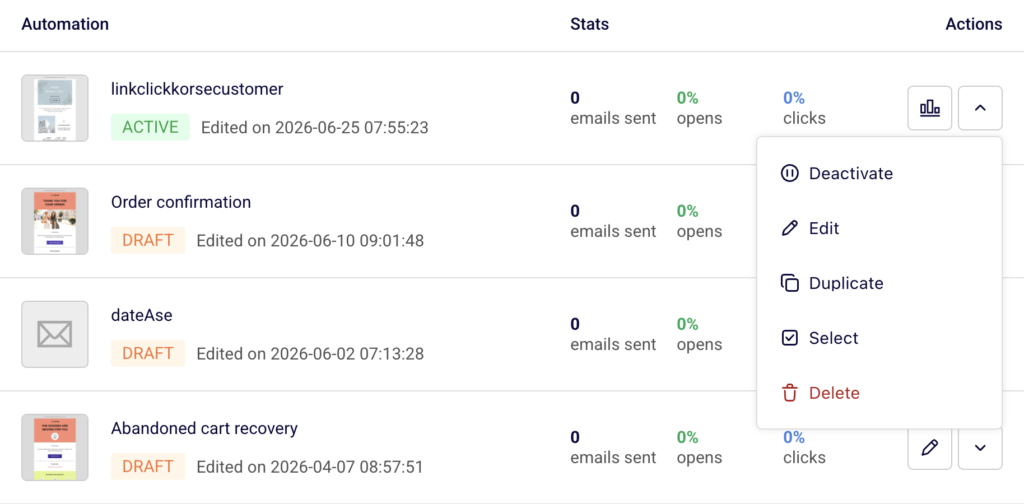Choose Delete from the actions menu
This screenshot has width=1024, height=504.
879,393
